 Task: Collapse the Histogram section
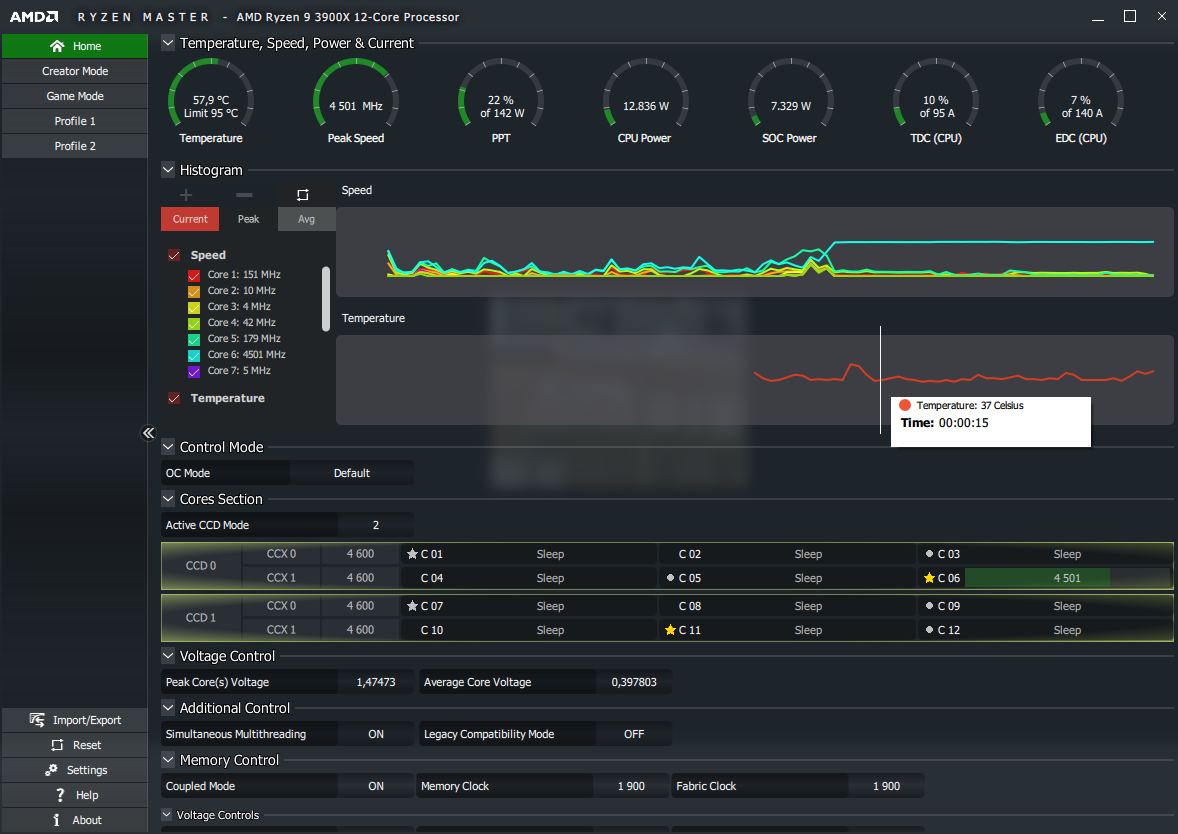(x=168, y=170)
